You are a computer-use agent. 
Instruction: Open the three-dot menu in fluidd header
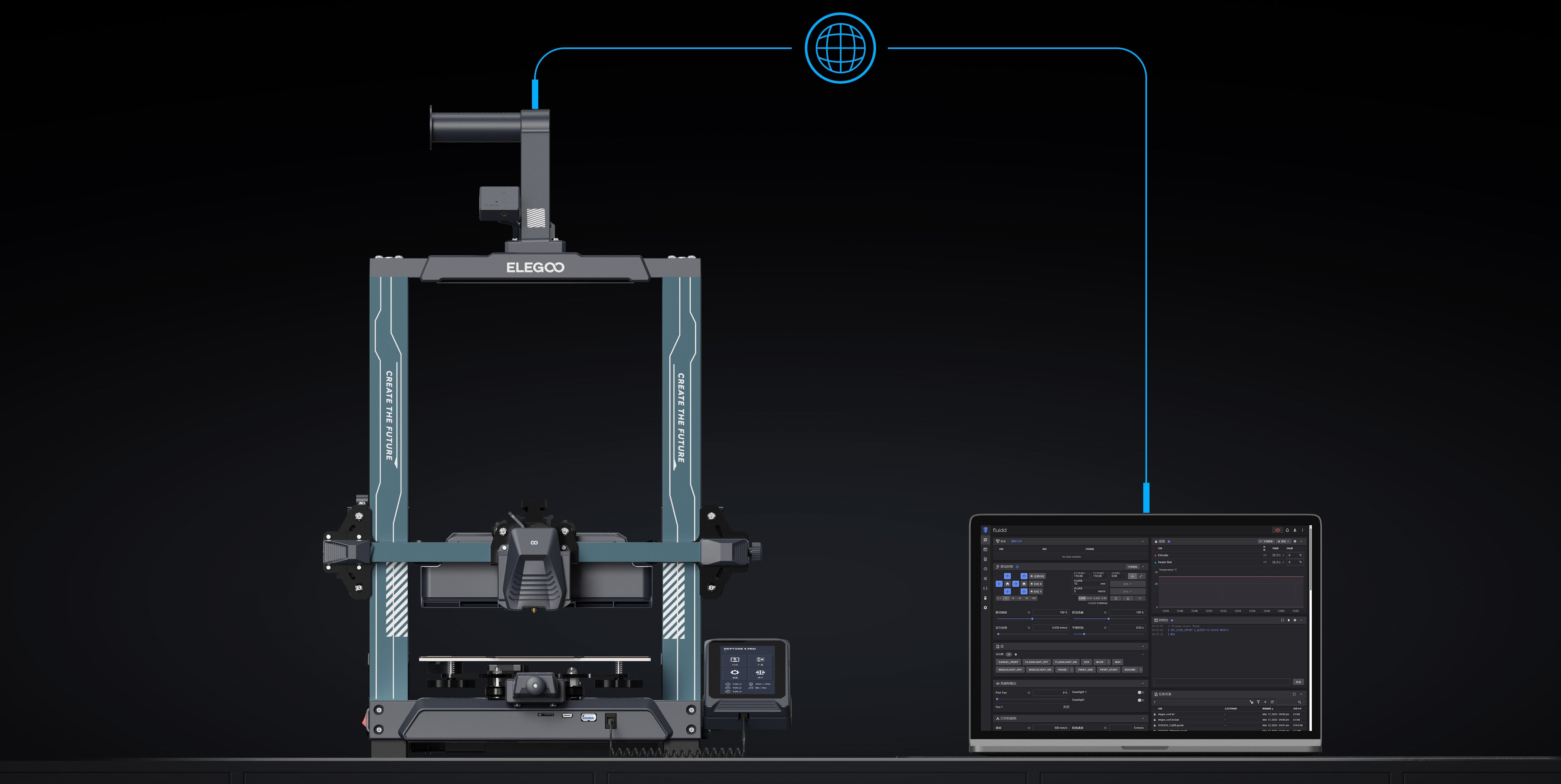point(1303,530)
